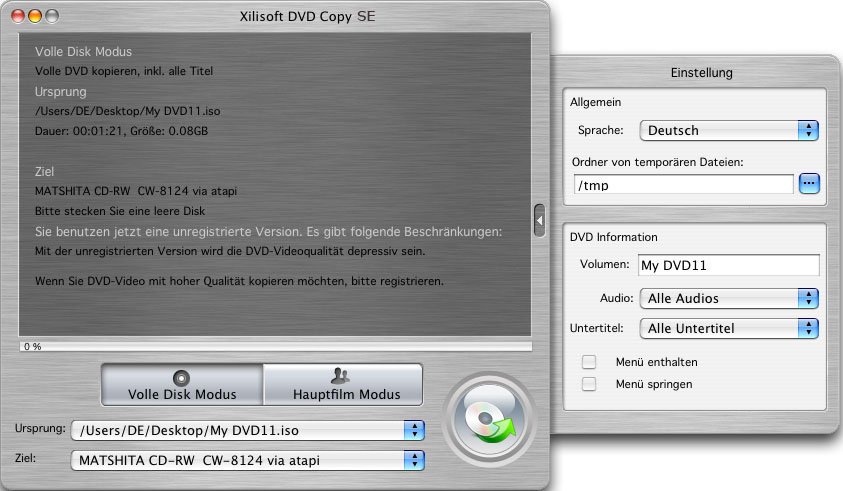Image resolution: width=843 pixels, height=491 pixels.
Task: Click the unregistrierte Version warning line
Action: click(x=268, y=232)
